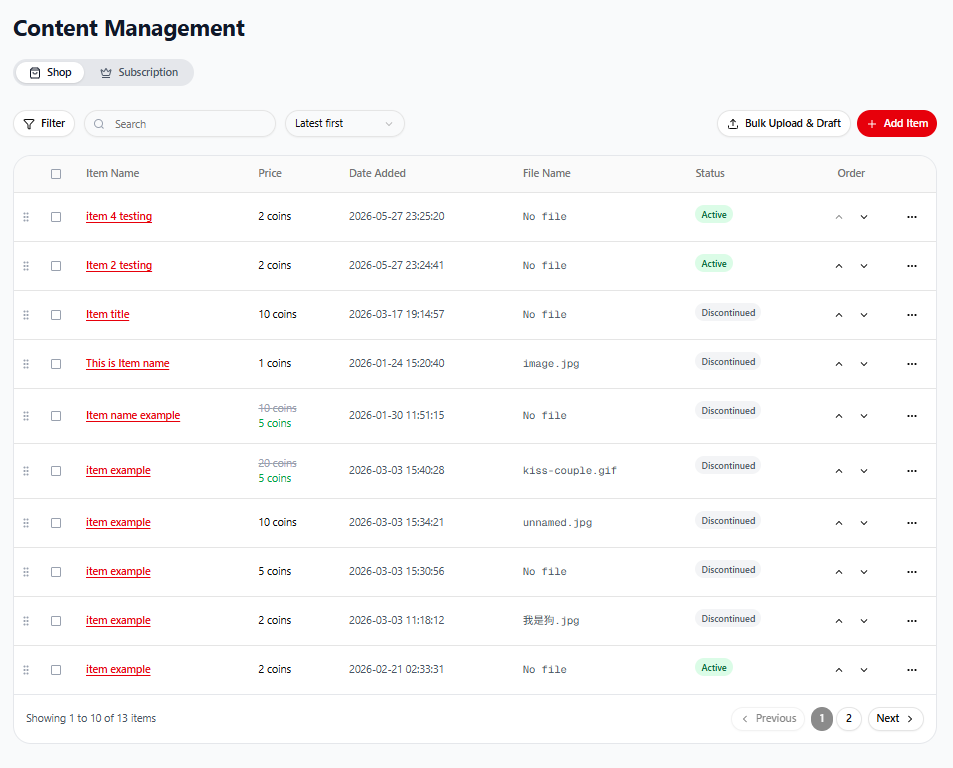This screenshot has width=953, height=768.
Task: Move 'item 4 testing' row down in order
Action: pyautogui.click(x=864, y=217)
